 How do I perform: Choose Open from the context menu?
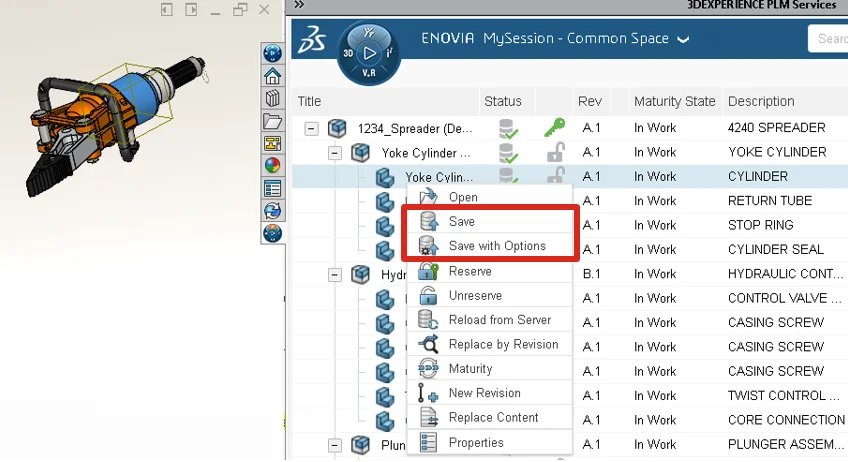489,197
